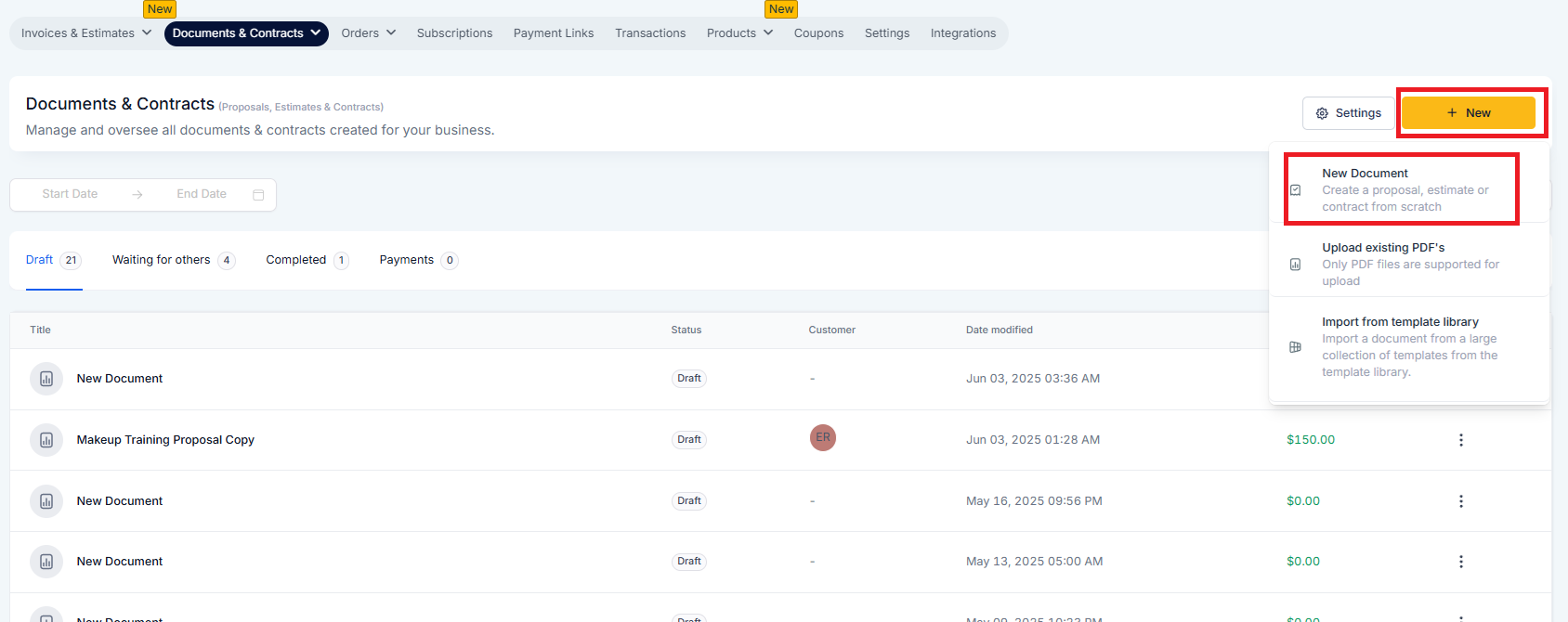Click the Settings button beside New
The height and width of the screenshot is (622, 1568).
coord(1348,113)
